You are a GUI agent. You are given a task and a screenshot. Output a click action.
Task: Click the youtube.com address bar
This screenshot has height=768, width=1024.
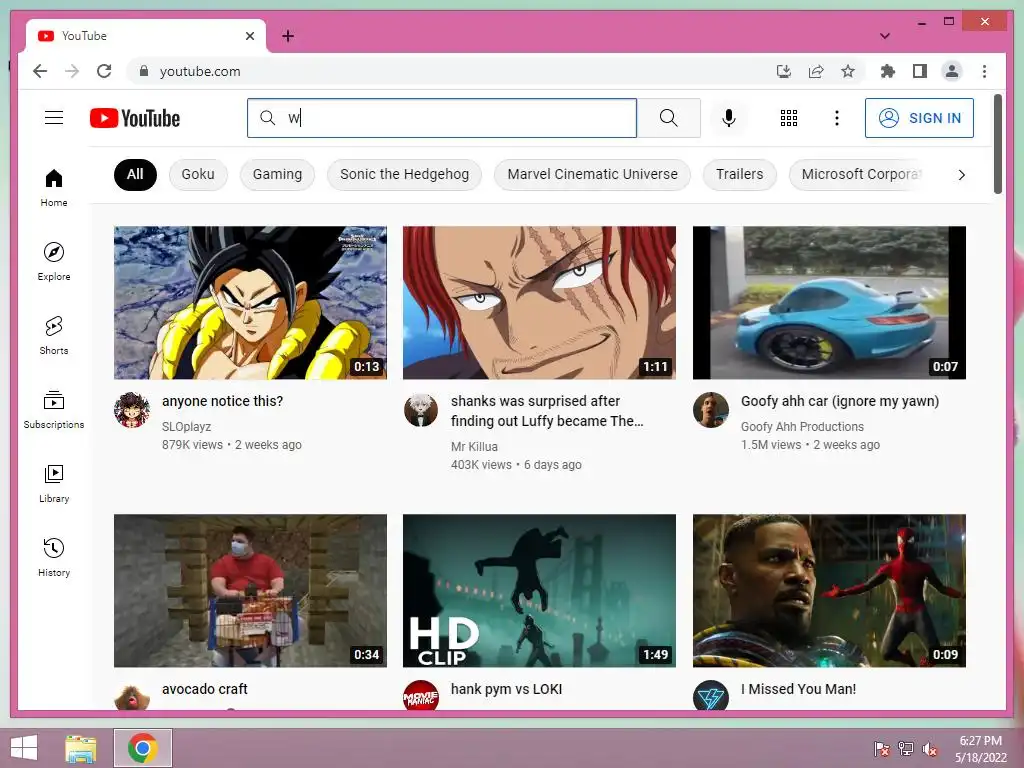pyautogui.click(x=451, y=71)
